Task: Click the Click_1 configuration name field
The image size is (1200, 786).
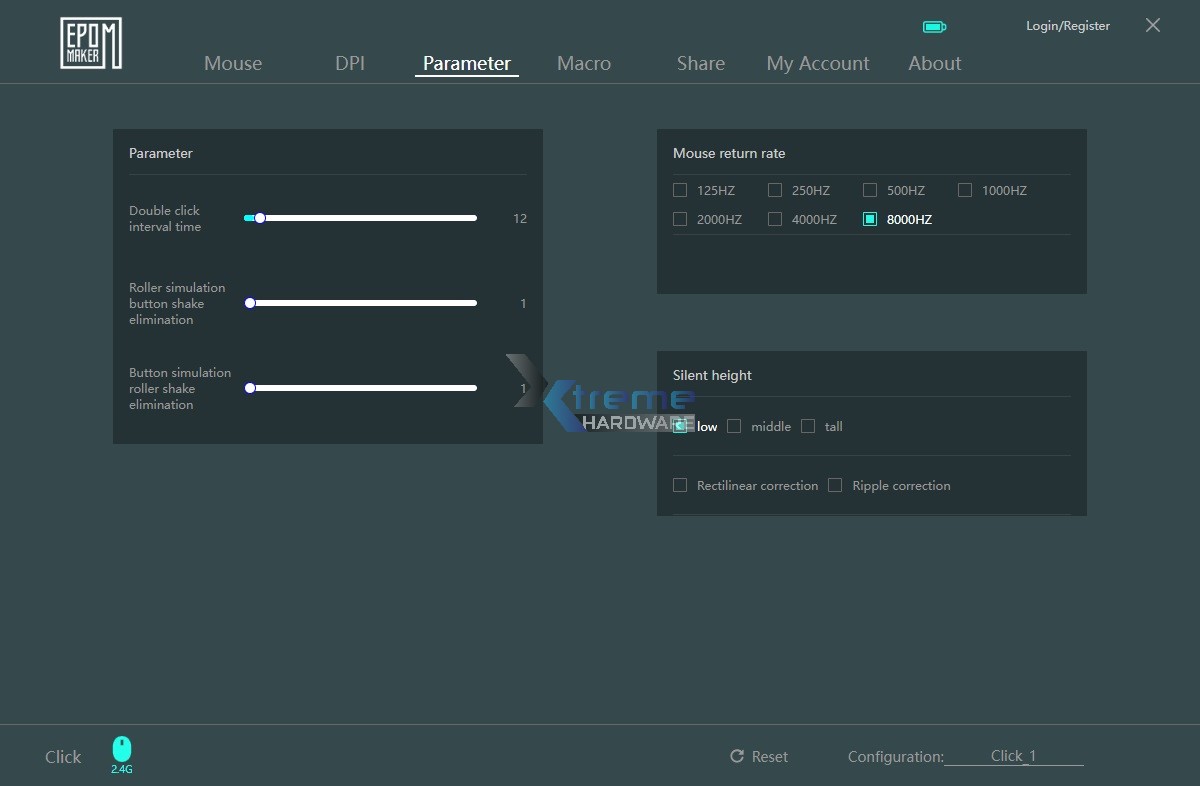Action: point(1015,756)
